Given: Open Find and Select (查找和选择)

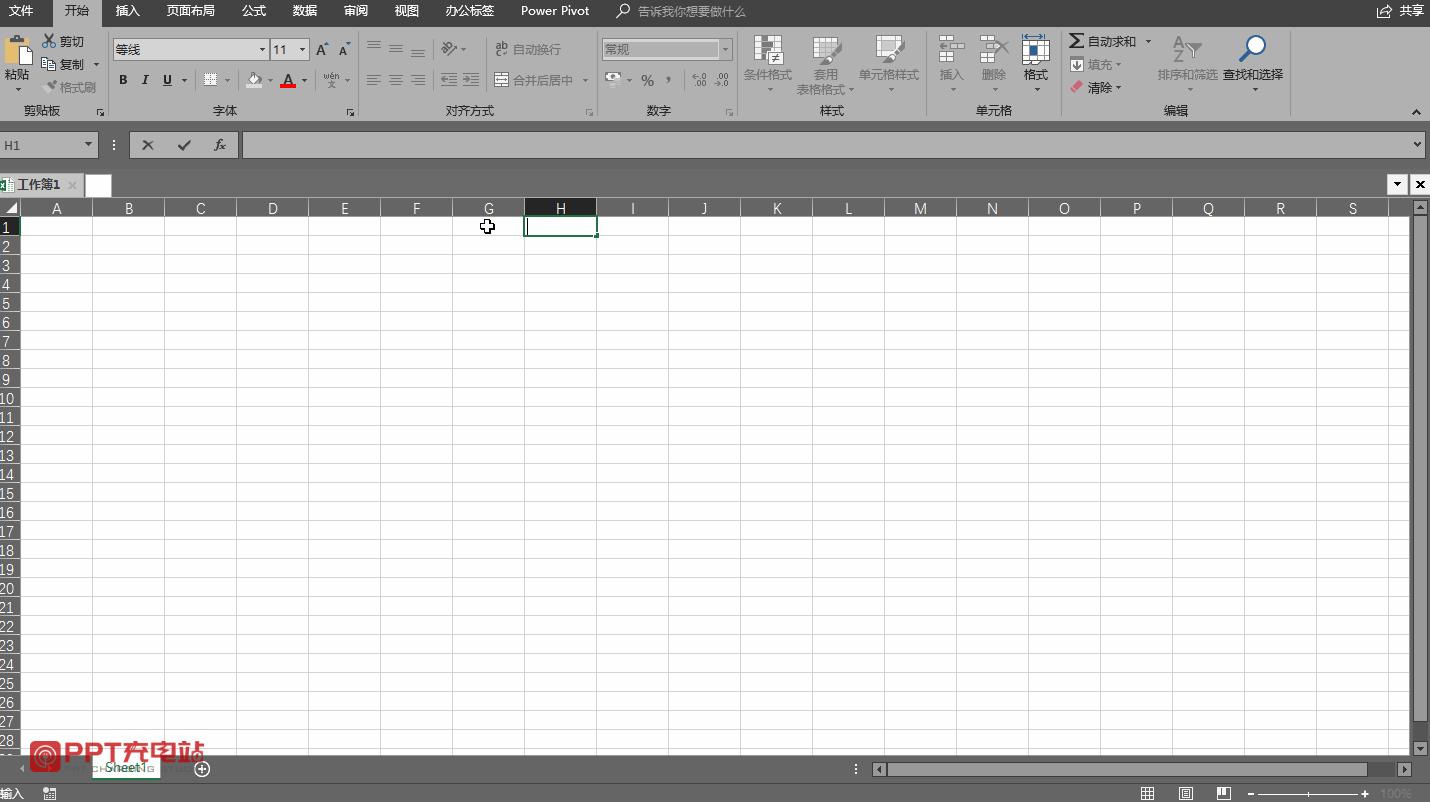Looking at the screenshot, I should (1252, 52).
